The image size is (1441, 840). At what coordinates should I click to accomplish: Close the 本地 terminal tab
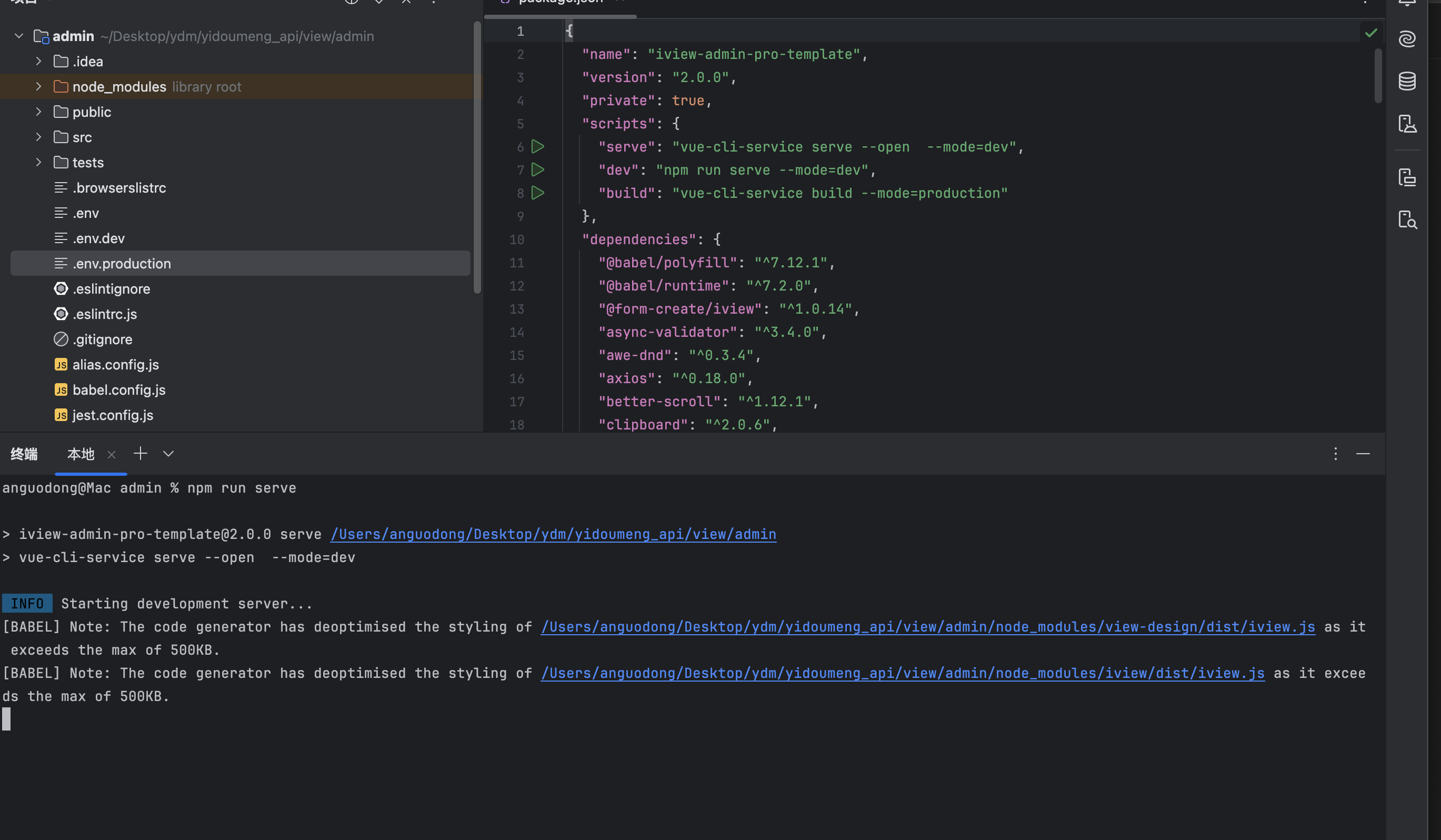(112, 455)
